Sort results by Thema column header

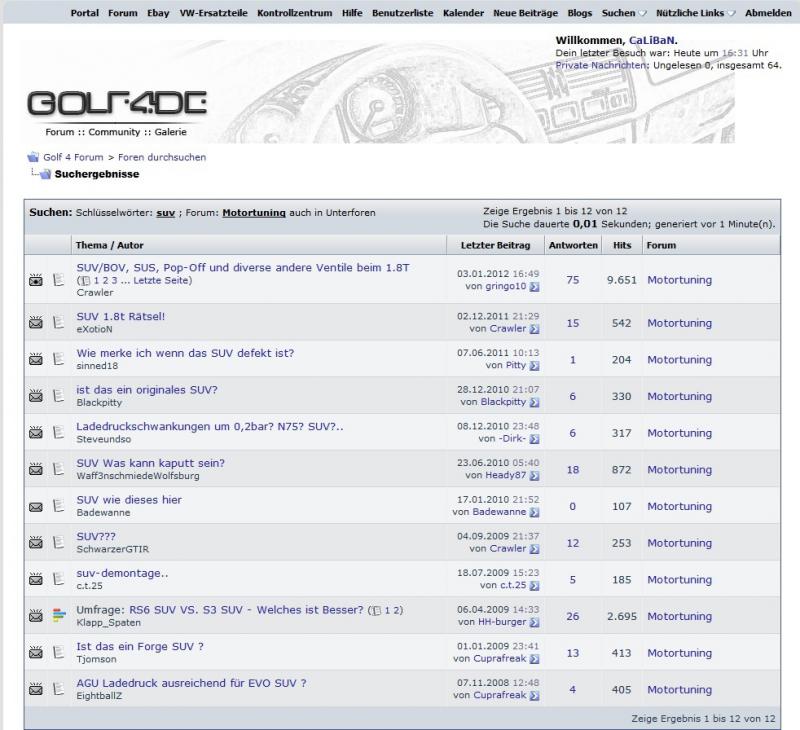91,245
